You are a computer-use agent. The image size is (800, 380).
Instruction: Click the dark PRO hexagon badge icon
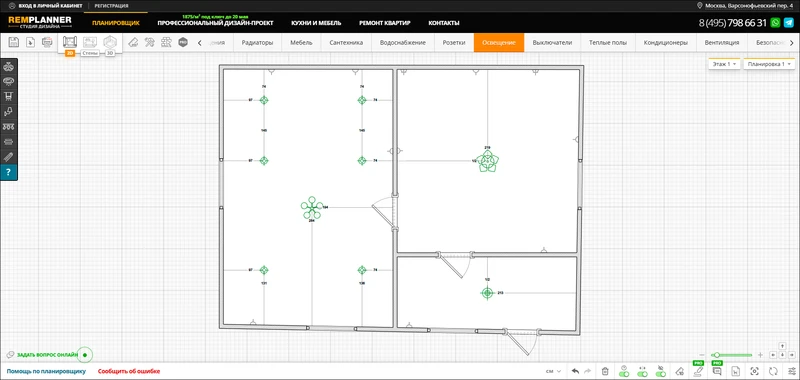tap(183, 42)
